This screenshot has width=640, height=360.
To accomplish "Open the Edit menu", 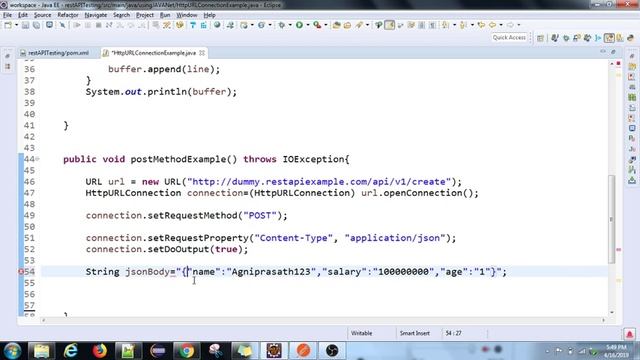I will tap(23, 15).
